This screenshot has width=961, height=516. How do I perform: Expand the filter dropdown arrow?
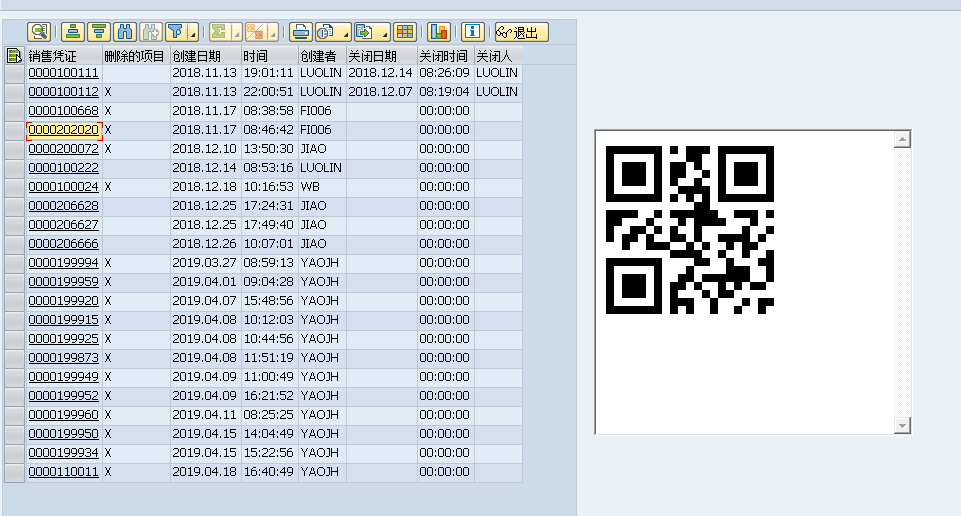click(x=192, y=33)
